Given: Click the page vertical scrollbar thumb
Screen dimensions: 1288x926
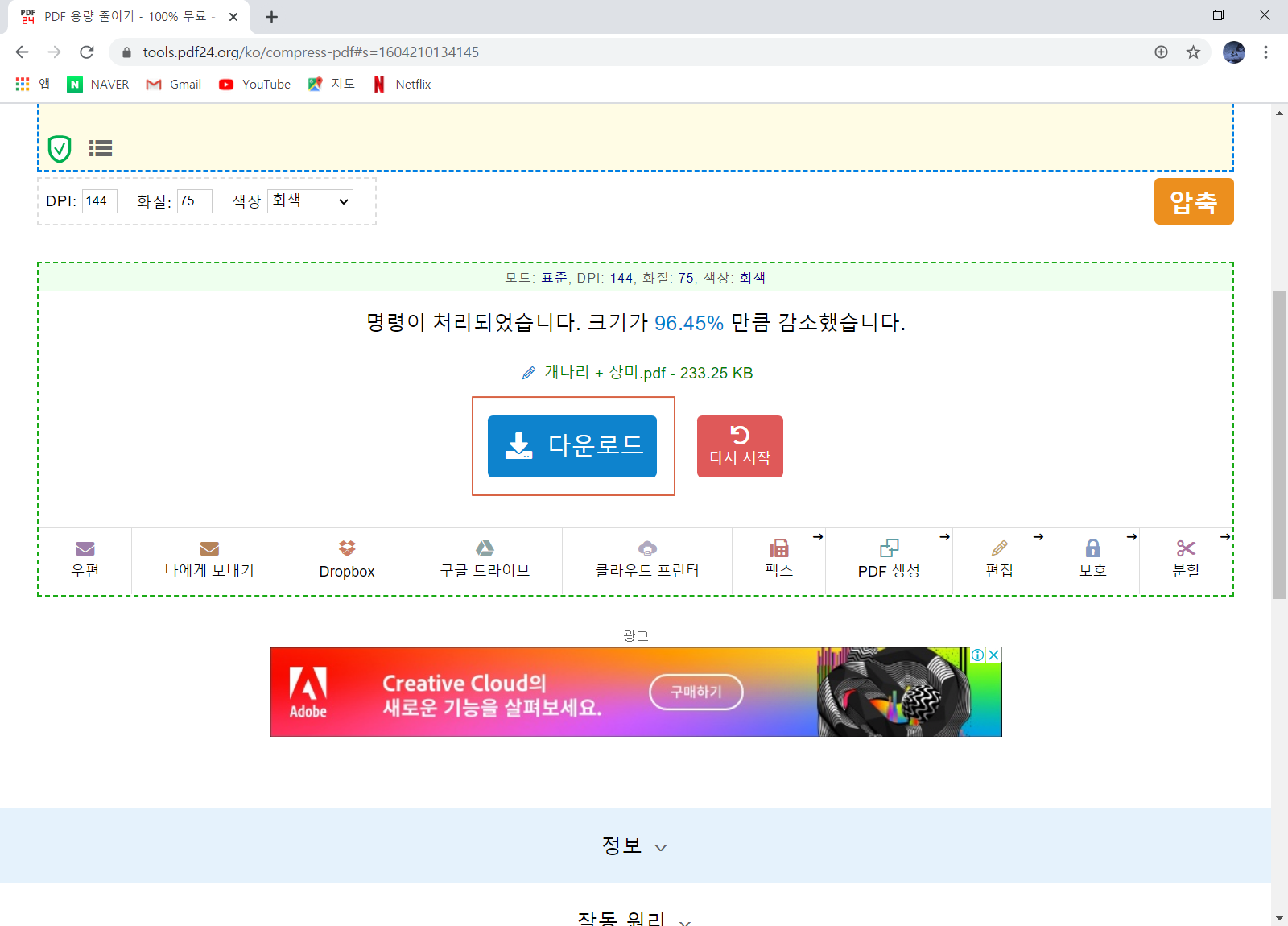Looking at the screenshot, I should [x=1279, y=444].
